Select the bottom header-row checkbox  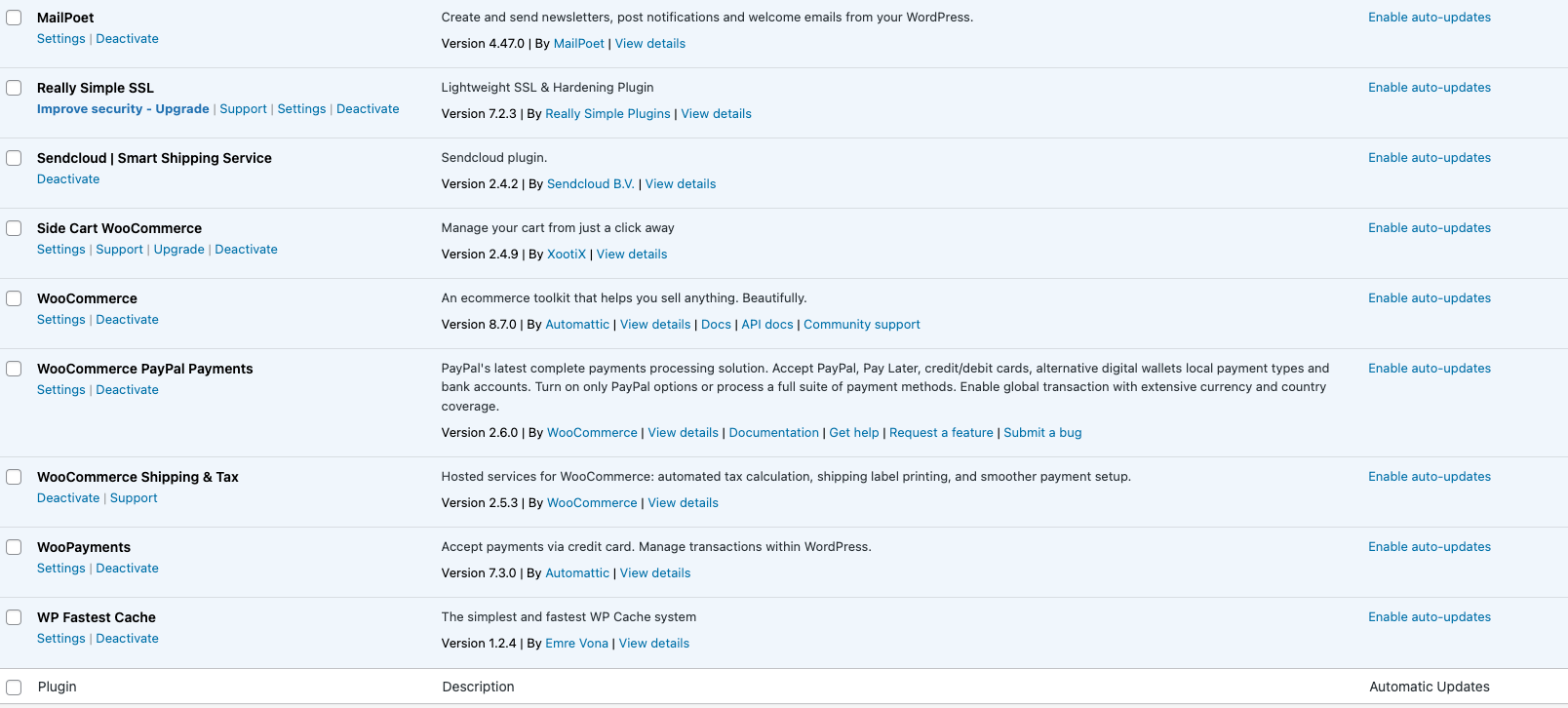[14, 687]
